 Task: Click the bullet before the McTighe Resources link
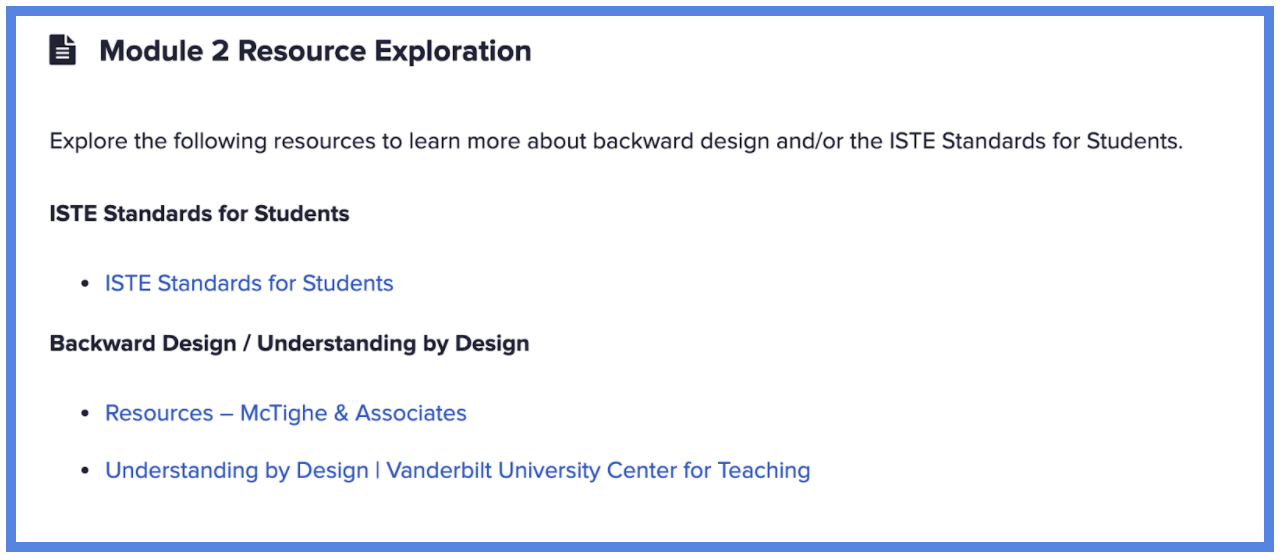pyautogui.click(x=86, y=414)
